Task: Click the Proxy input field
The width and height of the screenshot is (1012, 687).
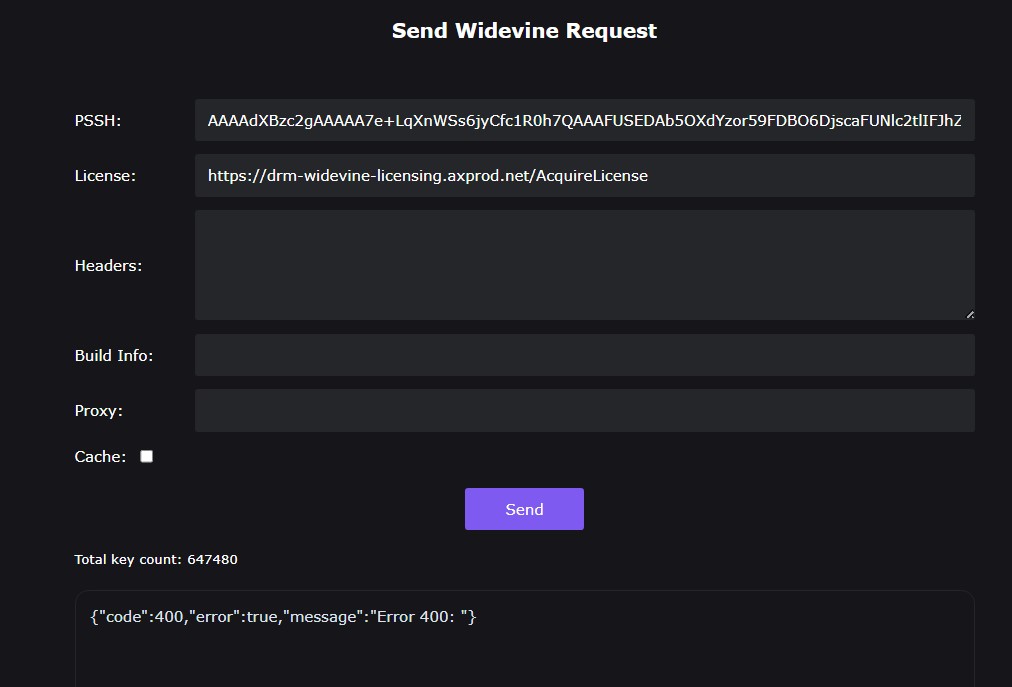Action: click(x=584, y=411)
